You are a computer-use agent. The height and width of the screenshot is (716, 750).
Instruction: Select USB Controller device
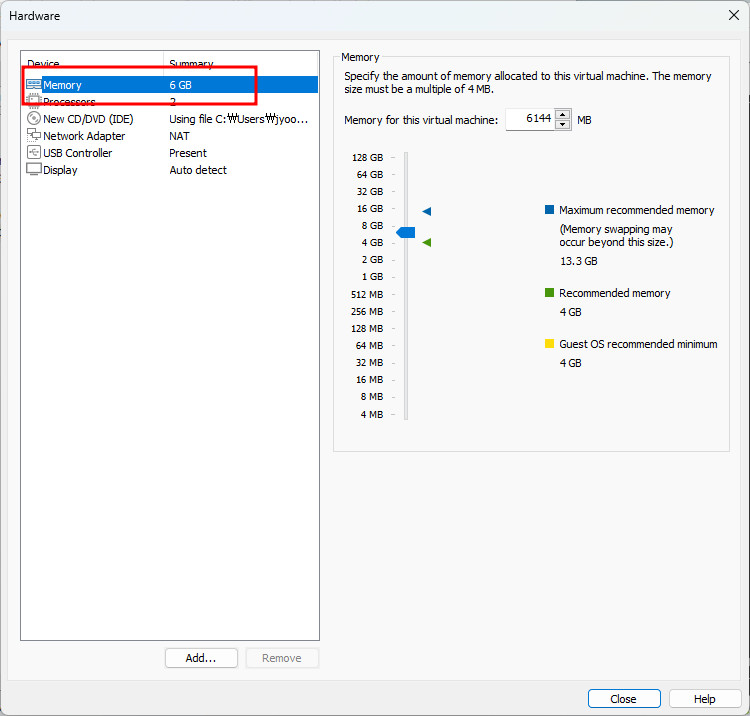[170, 153]
